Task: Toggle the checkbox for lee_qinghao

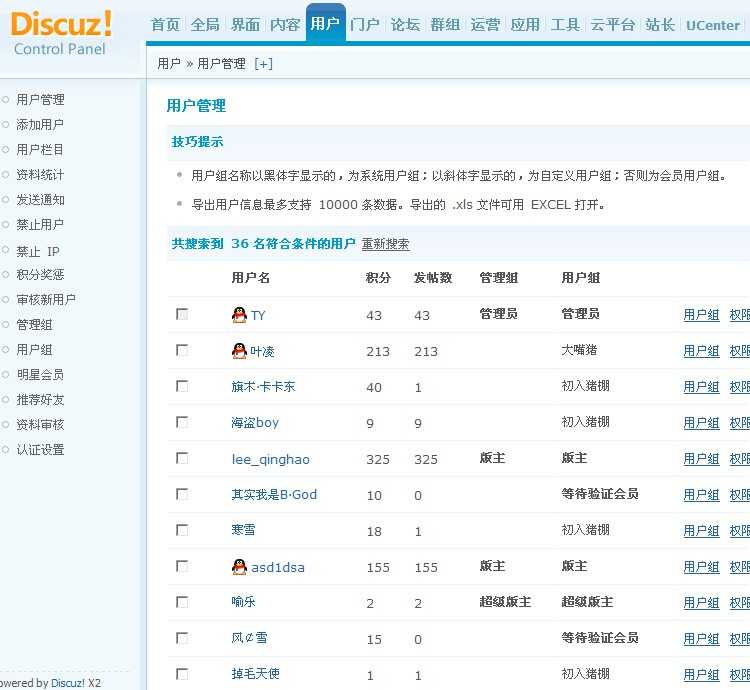Action: point(182,458)
